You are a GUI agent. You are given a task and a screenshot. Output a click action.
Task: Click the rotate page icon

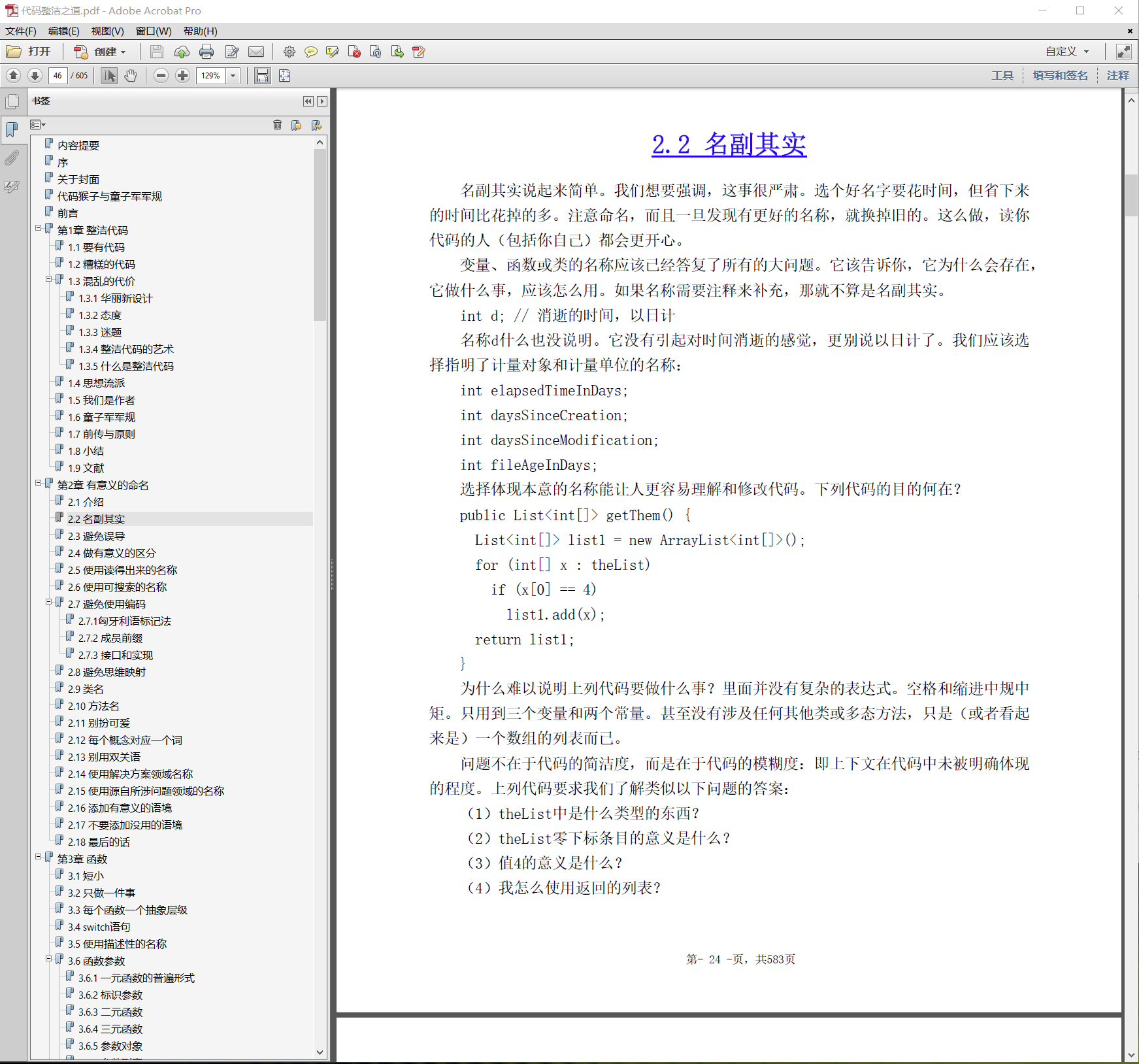pos(376,52)
